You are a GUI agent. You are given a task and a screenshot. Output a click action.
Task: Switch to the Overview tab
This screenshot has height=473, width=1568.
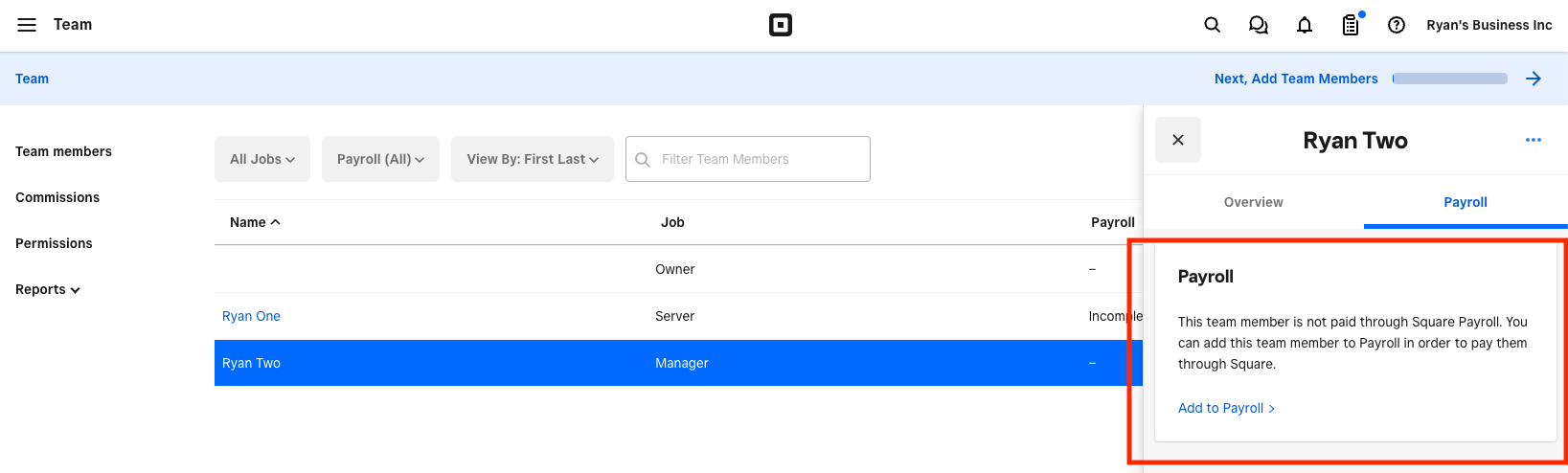[x=1253, y=202]
